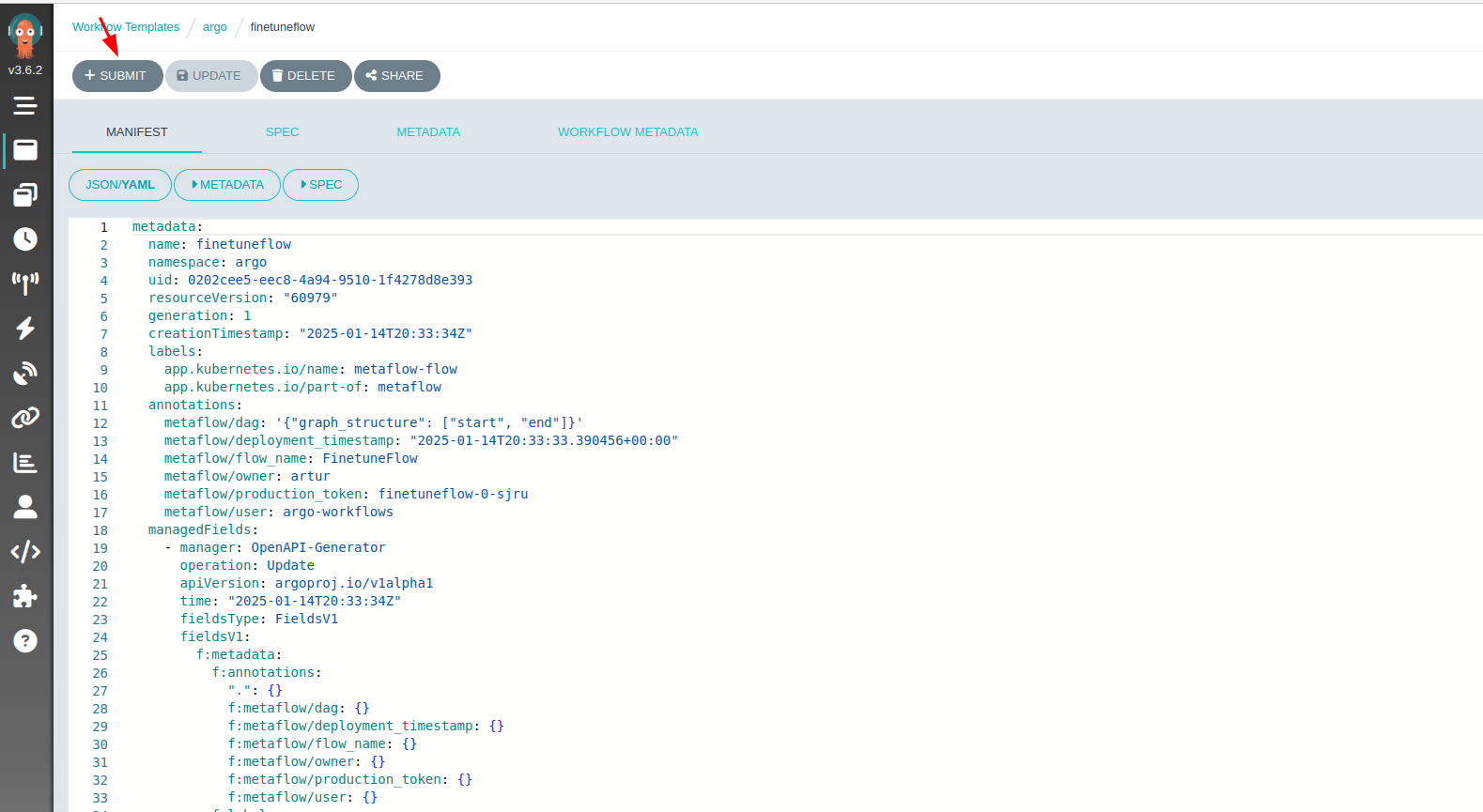
Task: Click the Argo octopus logo
Action: pos(25,35)
